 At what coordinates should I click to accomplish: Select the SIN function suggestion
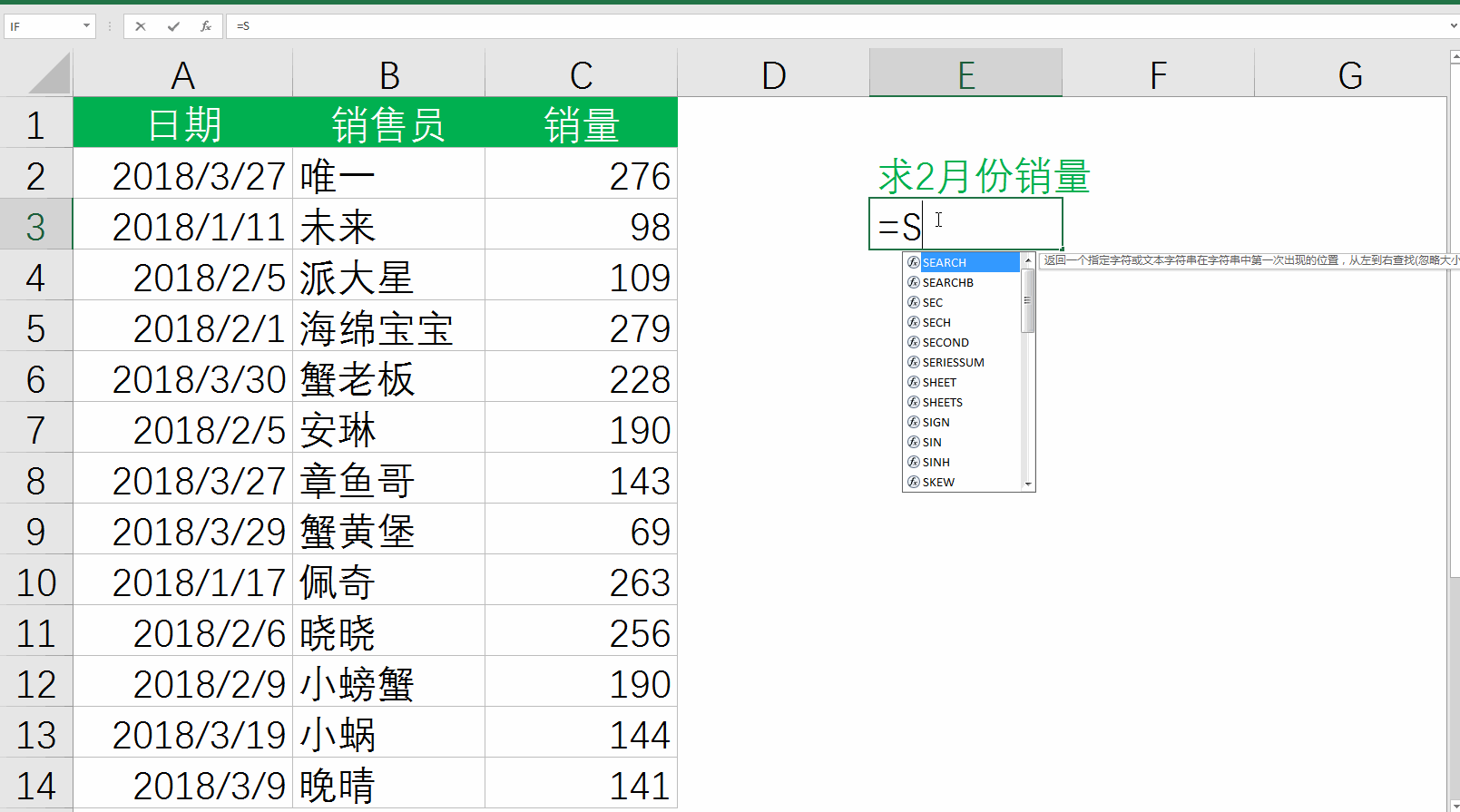pos(963,442)
